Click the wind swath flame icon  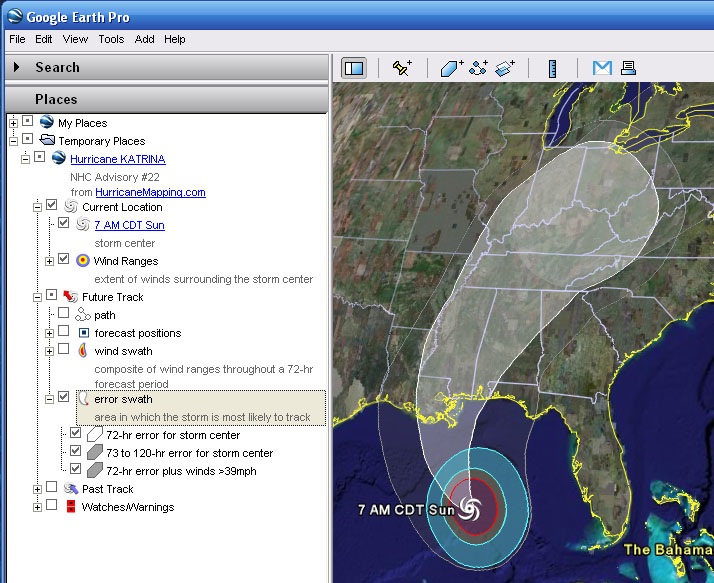tap(82, 350)
